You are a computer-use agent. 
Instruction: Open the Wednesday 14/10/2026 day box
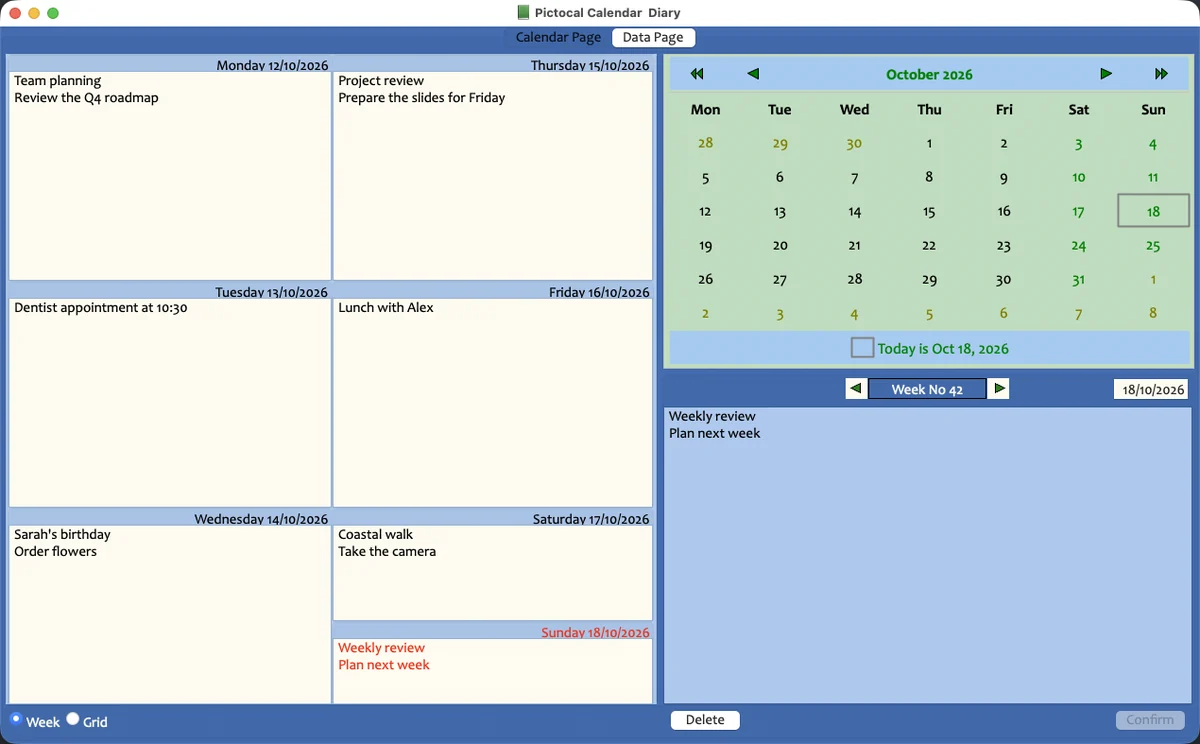point(170,615)
